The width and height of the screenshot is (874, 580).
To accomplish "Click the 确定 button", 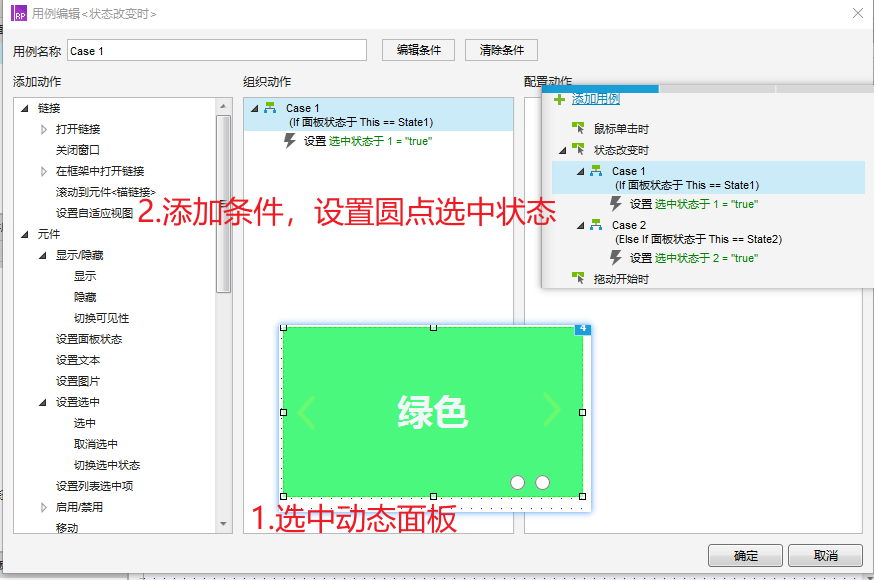I will pyautogui.click(x=745, y=555).
